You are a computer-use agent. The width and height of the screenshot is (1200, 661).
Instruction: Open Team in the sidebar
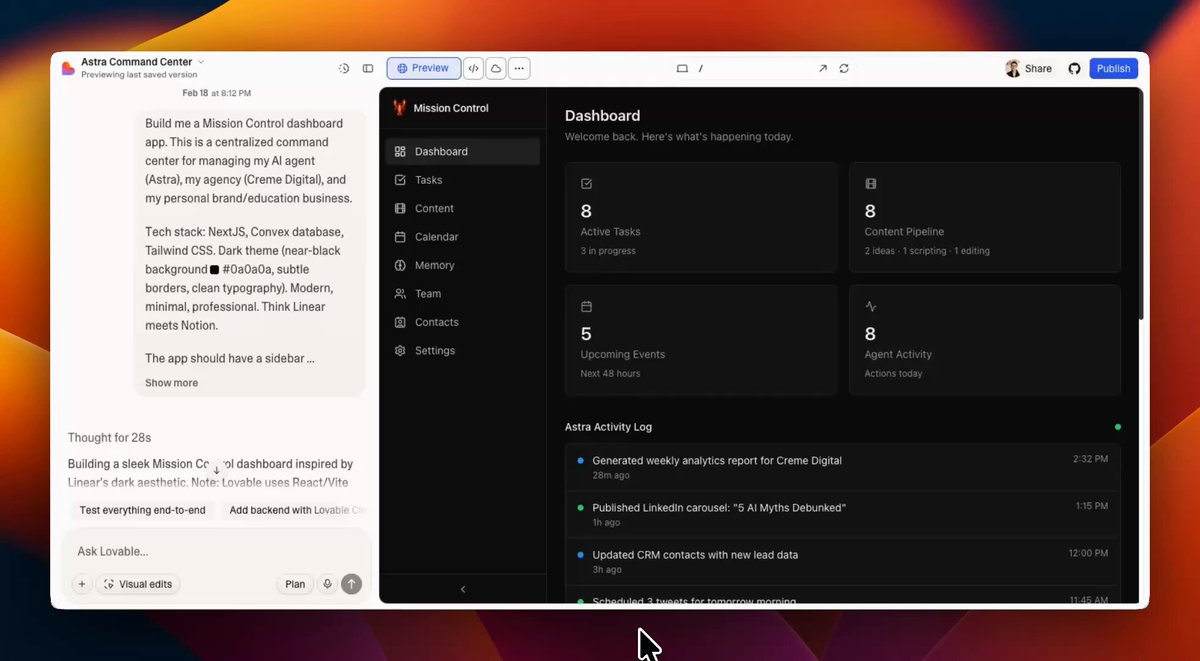462,294
